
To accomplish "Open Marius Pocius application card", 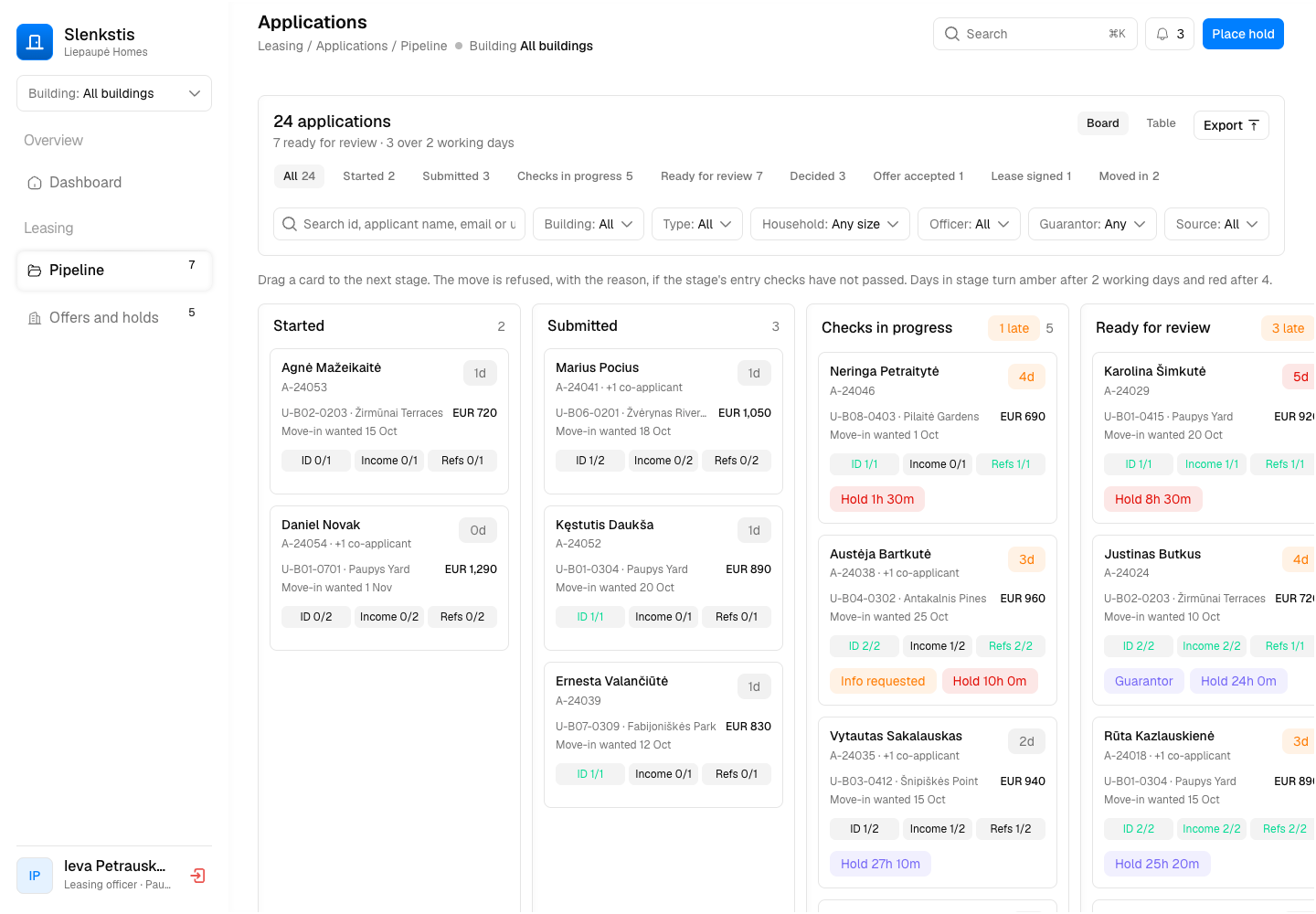I will (x=663, y=421).
